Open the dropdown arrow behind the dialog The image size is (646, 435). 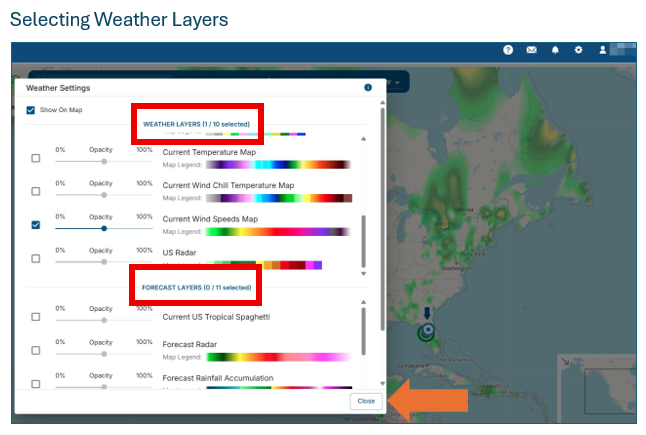coord(398,82)
